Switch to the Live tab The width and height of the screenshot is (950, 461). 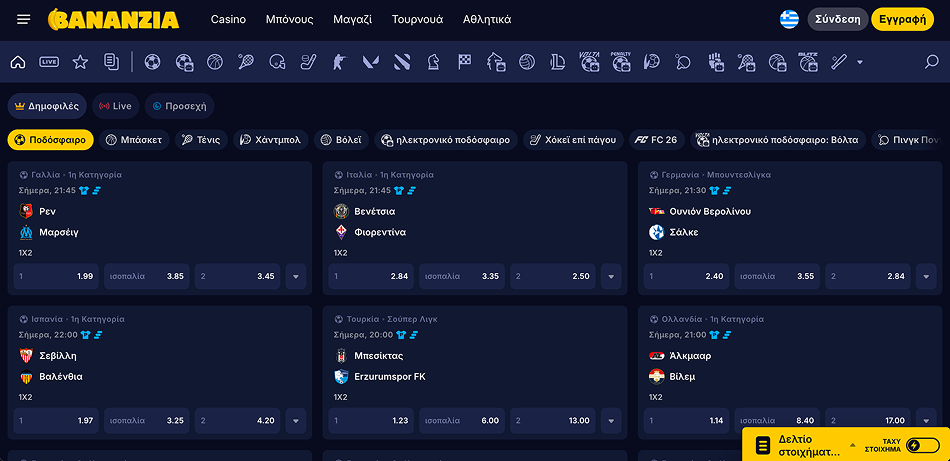click(x=115, y=106)
